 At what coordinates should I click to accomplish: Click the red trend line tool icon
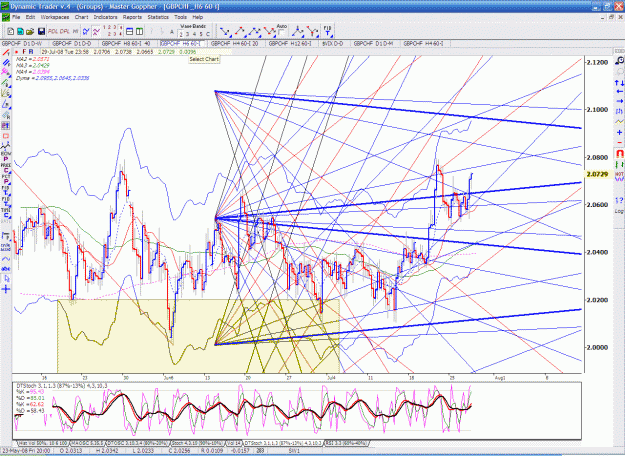[x=6, y=53]
